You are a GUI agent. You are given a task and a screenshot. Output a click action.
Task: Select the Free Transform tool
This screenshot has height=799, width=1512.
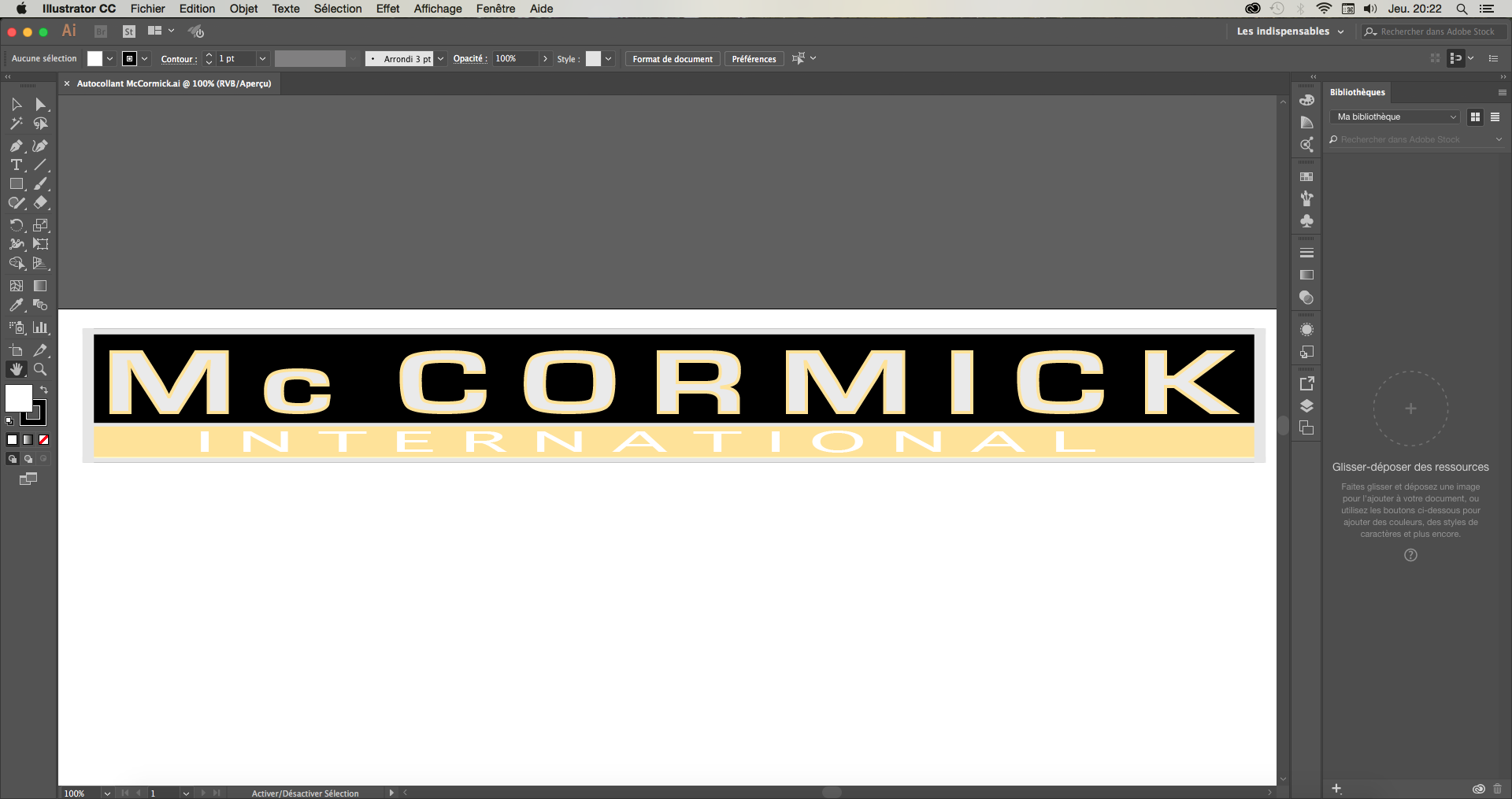click(40, 244)
